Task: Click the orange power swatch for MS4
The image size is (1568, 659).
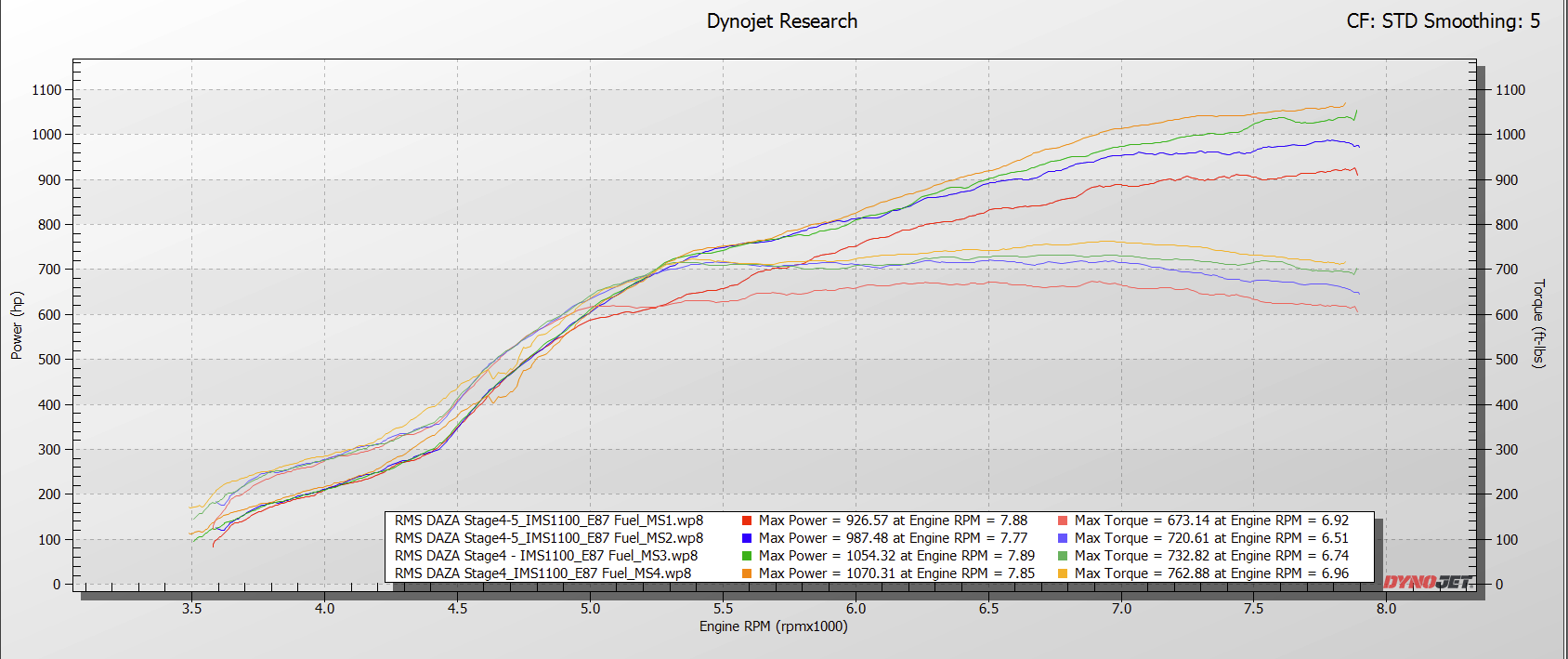Action: point(747,573)
